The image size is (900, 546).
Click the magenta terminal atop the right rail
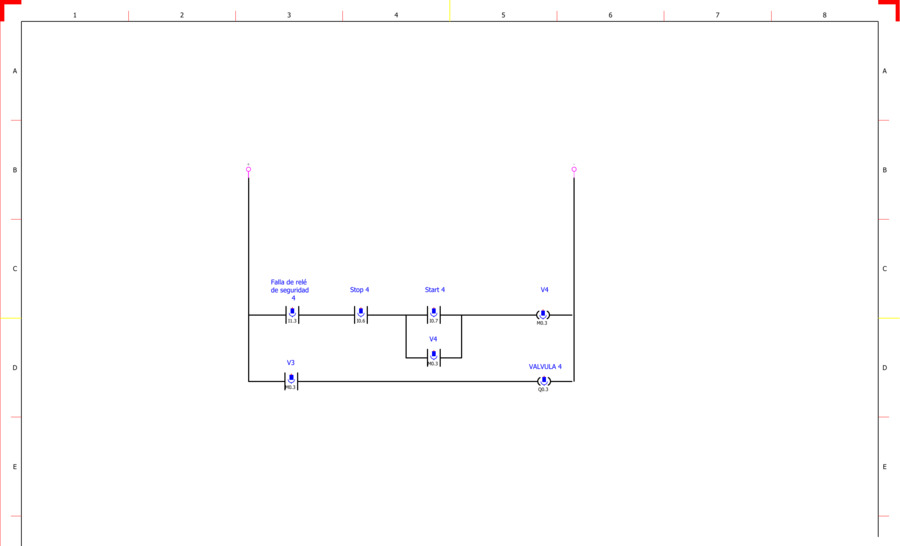[x=574, y=169]
